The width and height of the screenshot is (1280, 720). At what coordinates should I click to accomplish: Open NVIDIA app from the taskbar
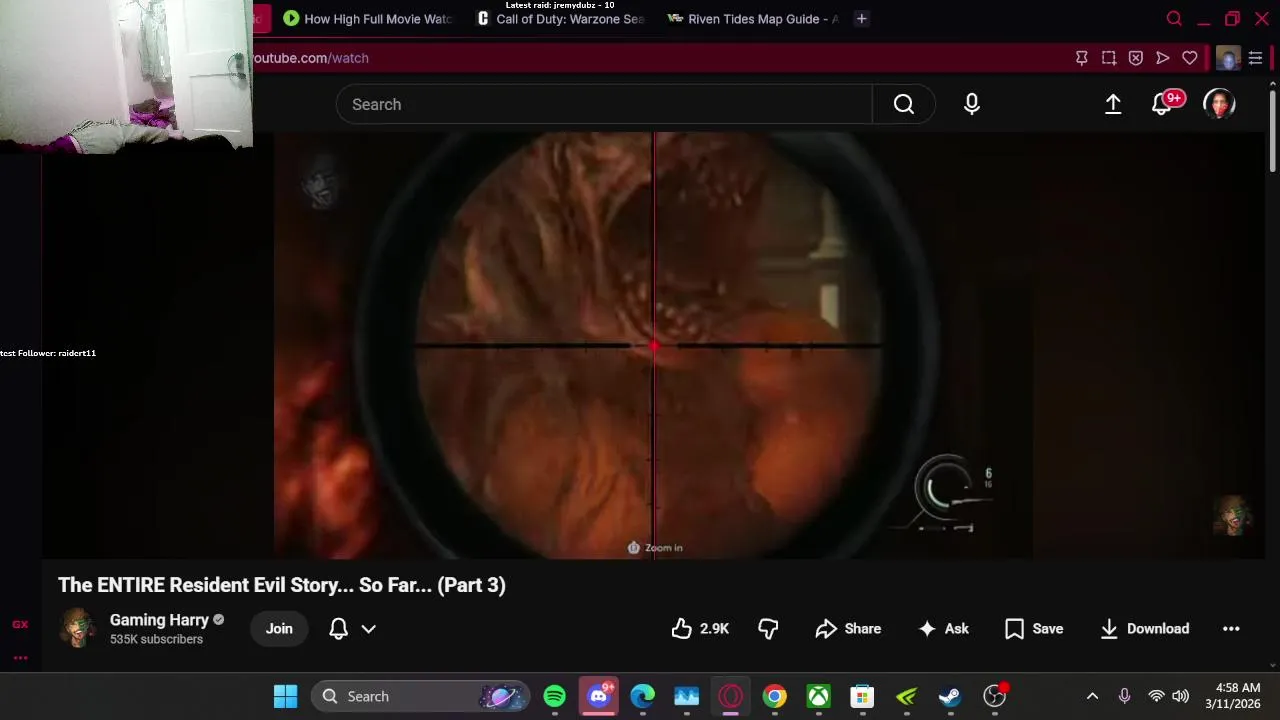(906, 696)
